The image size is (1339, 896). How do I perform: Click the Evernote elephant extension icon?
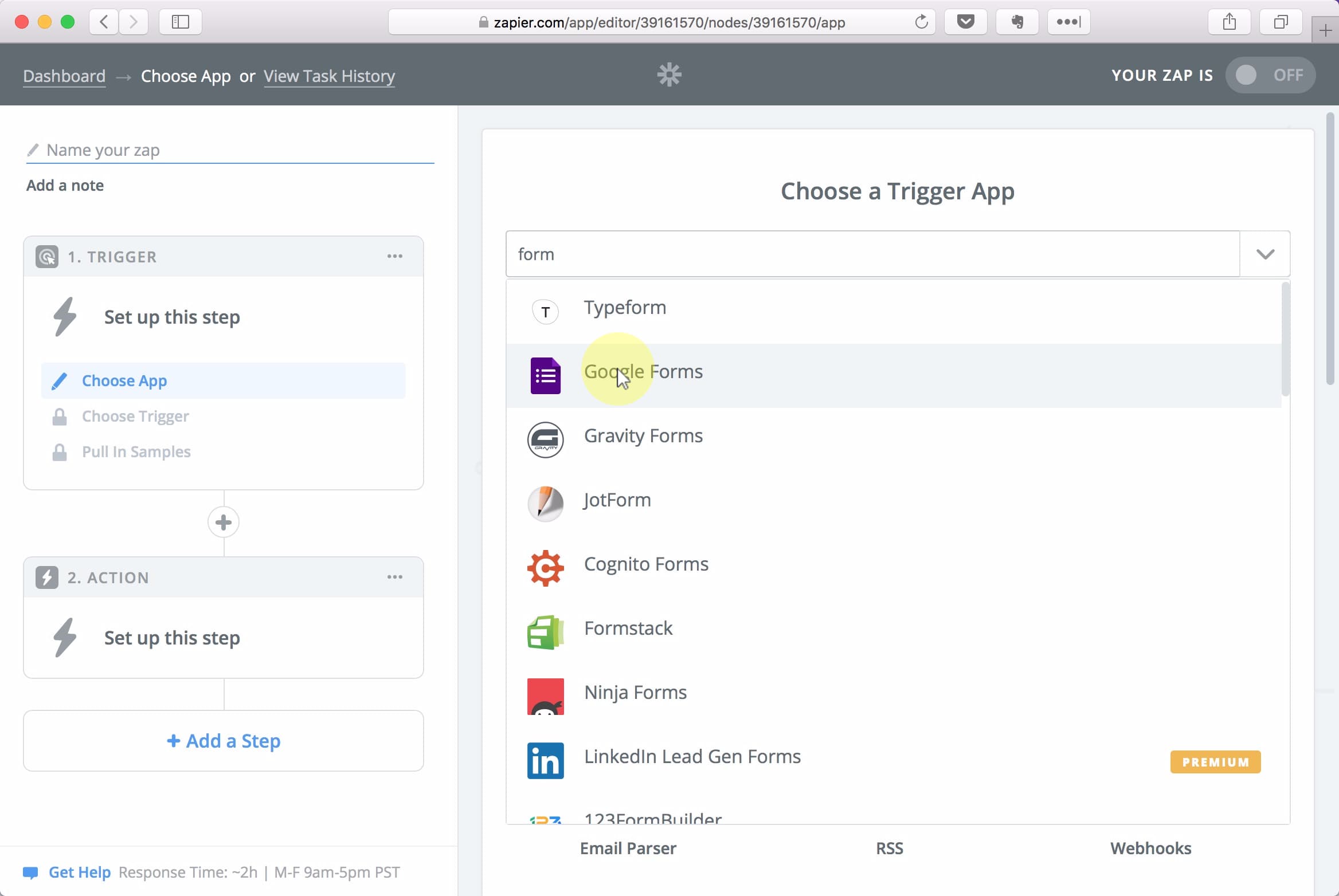tap(1017, 22)
